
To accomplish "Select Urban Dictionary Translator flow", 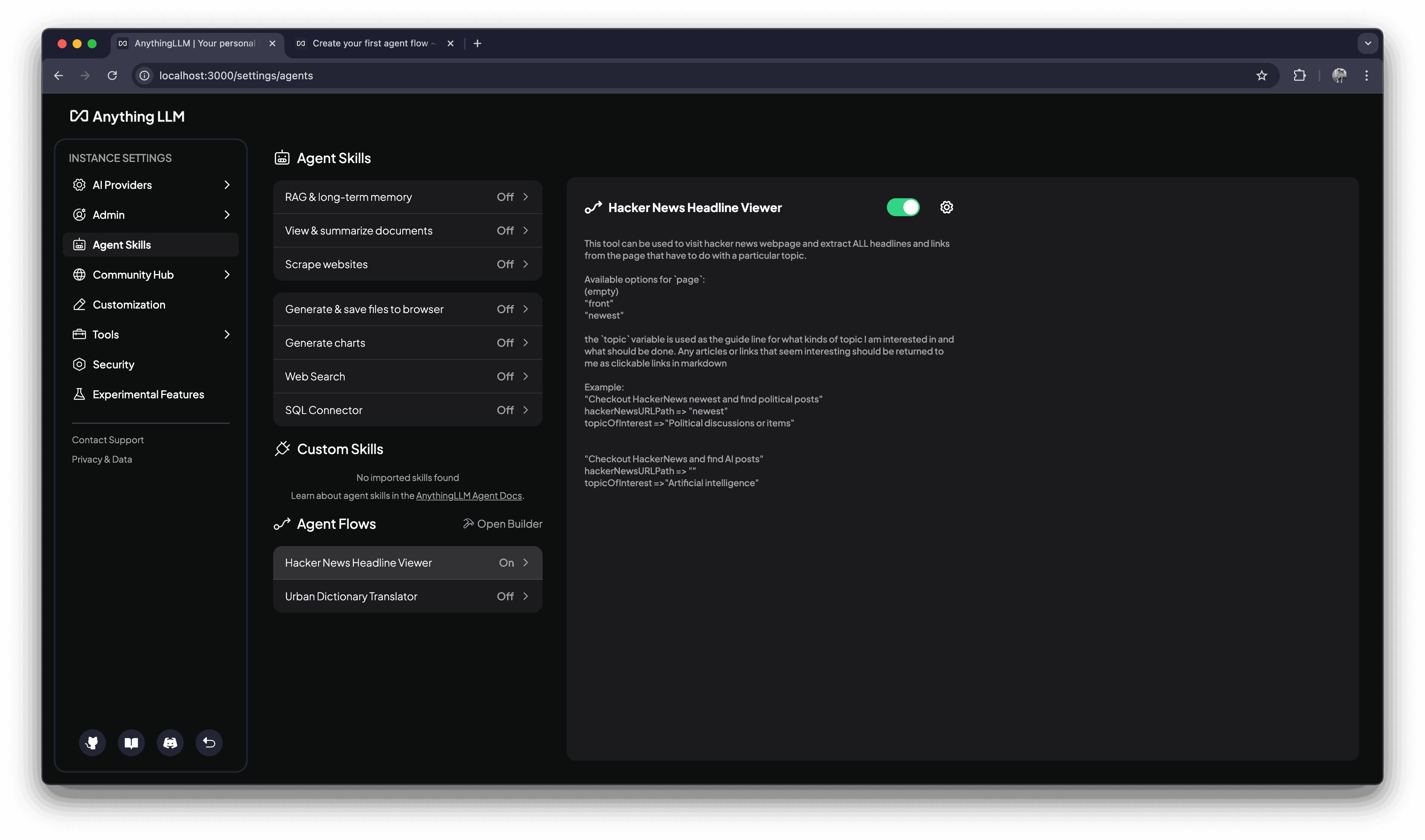I will [407, 596].
